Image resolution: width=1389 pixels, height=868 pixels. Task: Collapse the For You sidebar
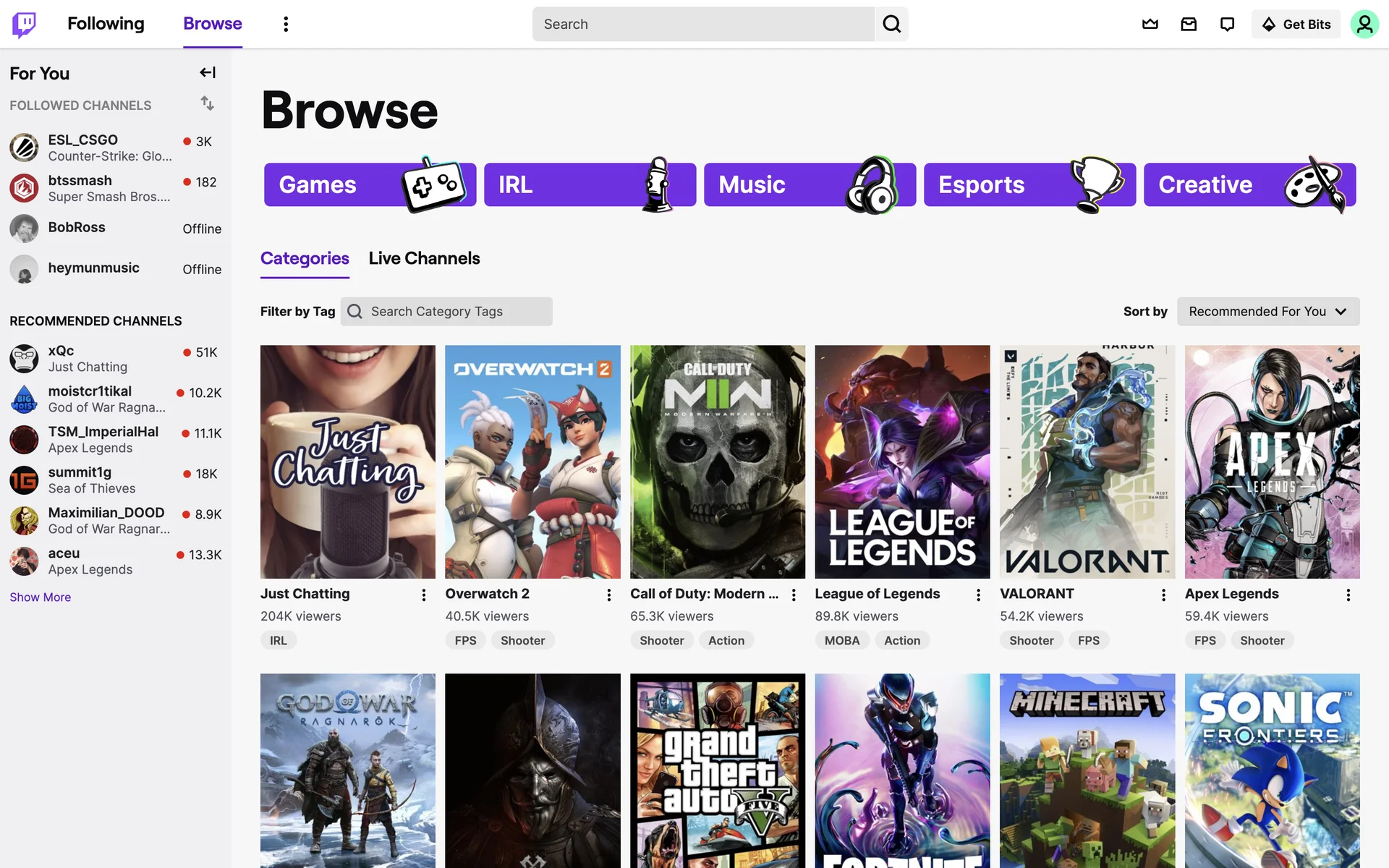click(208, 72)
